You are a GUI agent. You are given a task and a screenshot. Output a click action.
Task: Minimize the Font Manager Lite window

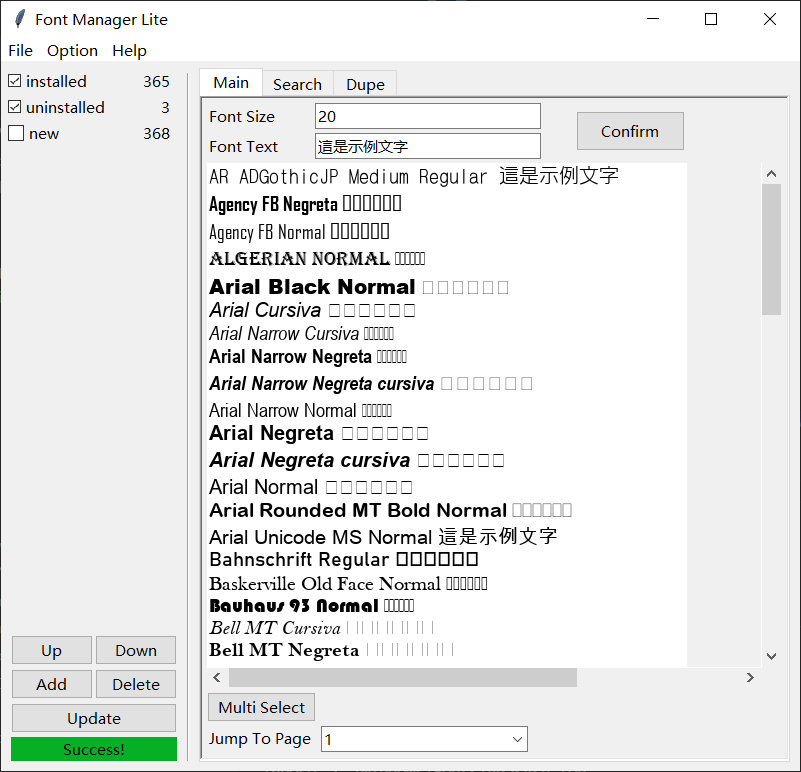click(x=653, y=19)
